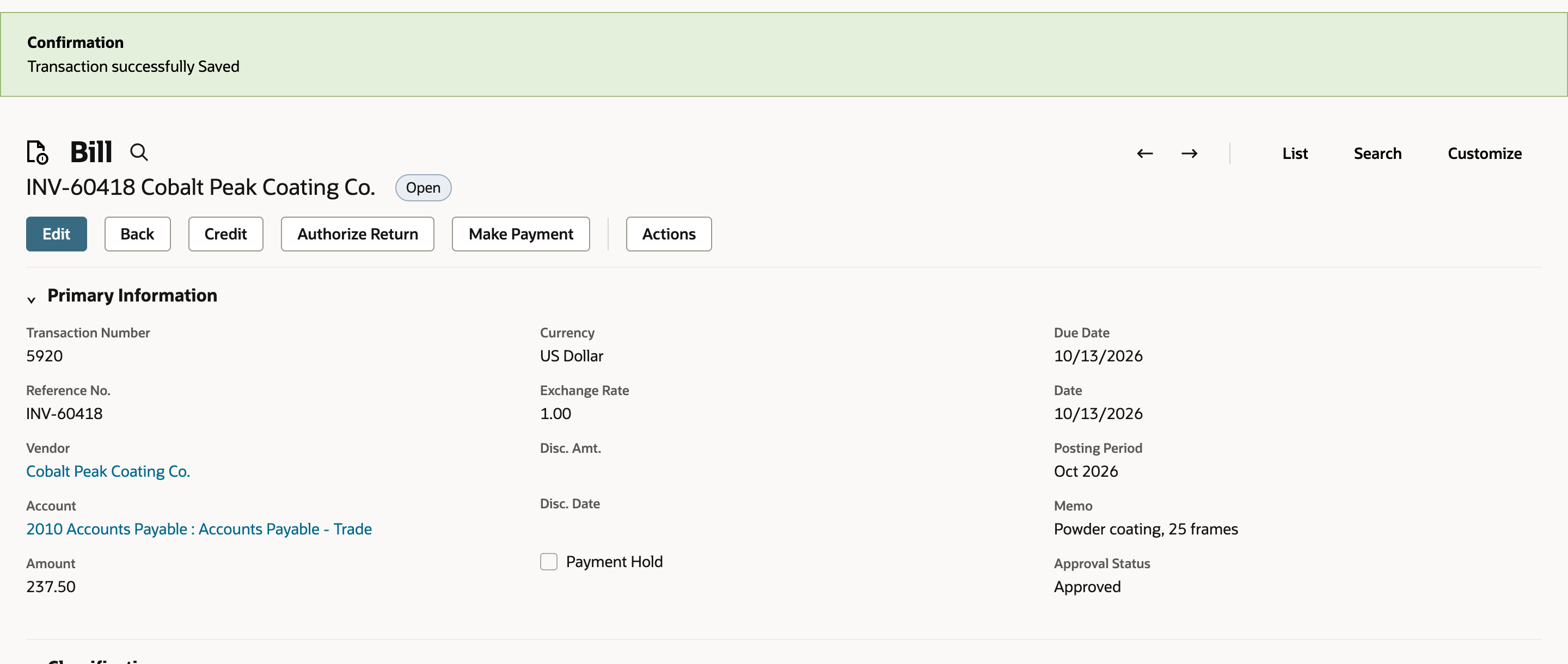
Task: Select the posting period Oct 2026
Action: (1085, 471)
